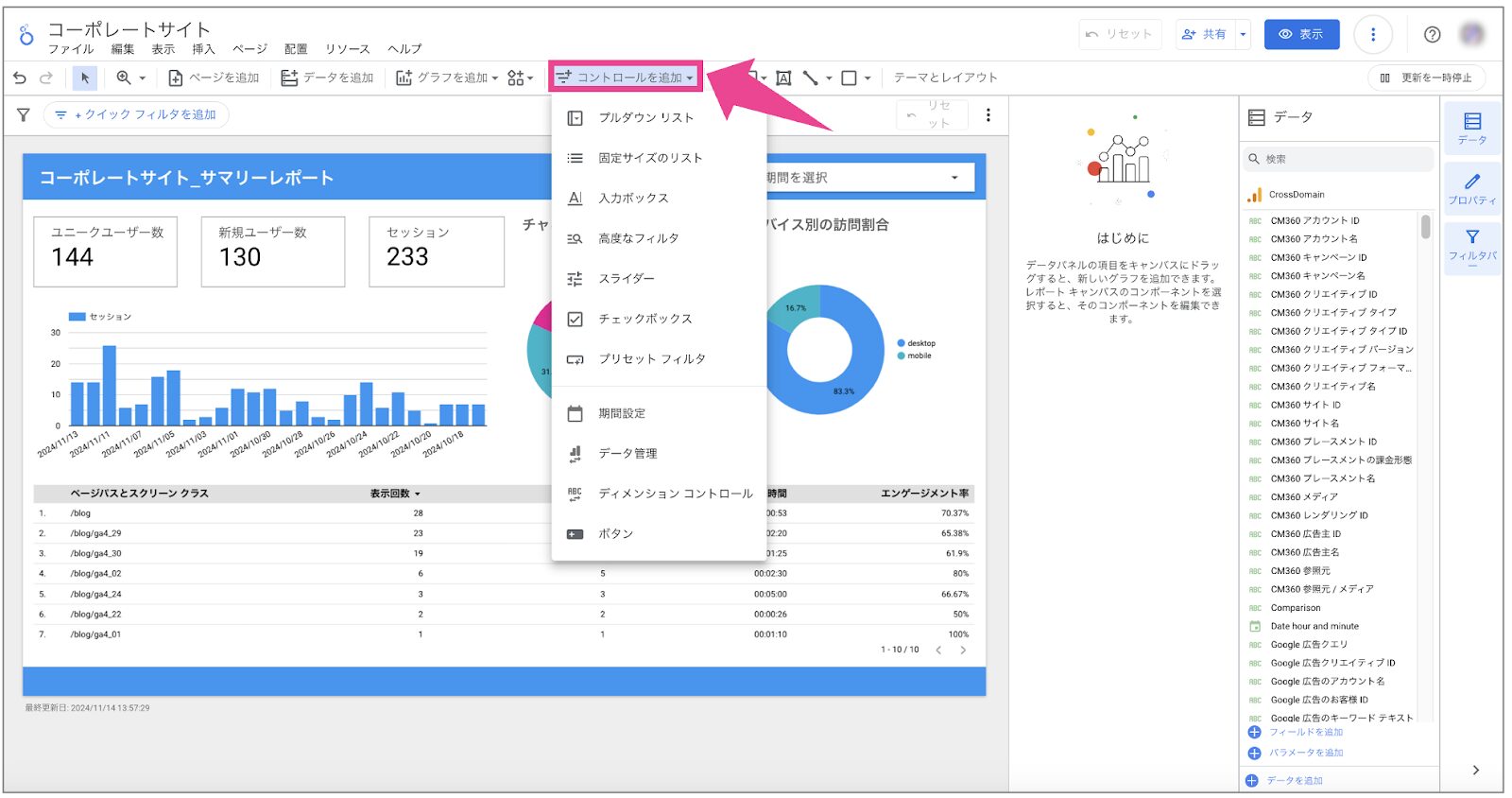
Task: Expand the shape tool dropdown arrow
Action: [x=868, y=78]
